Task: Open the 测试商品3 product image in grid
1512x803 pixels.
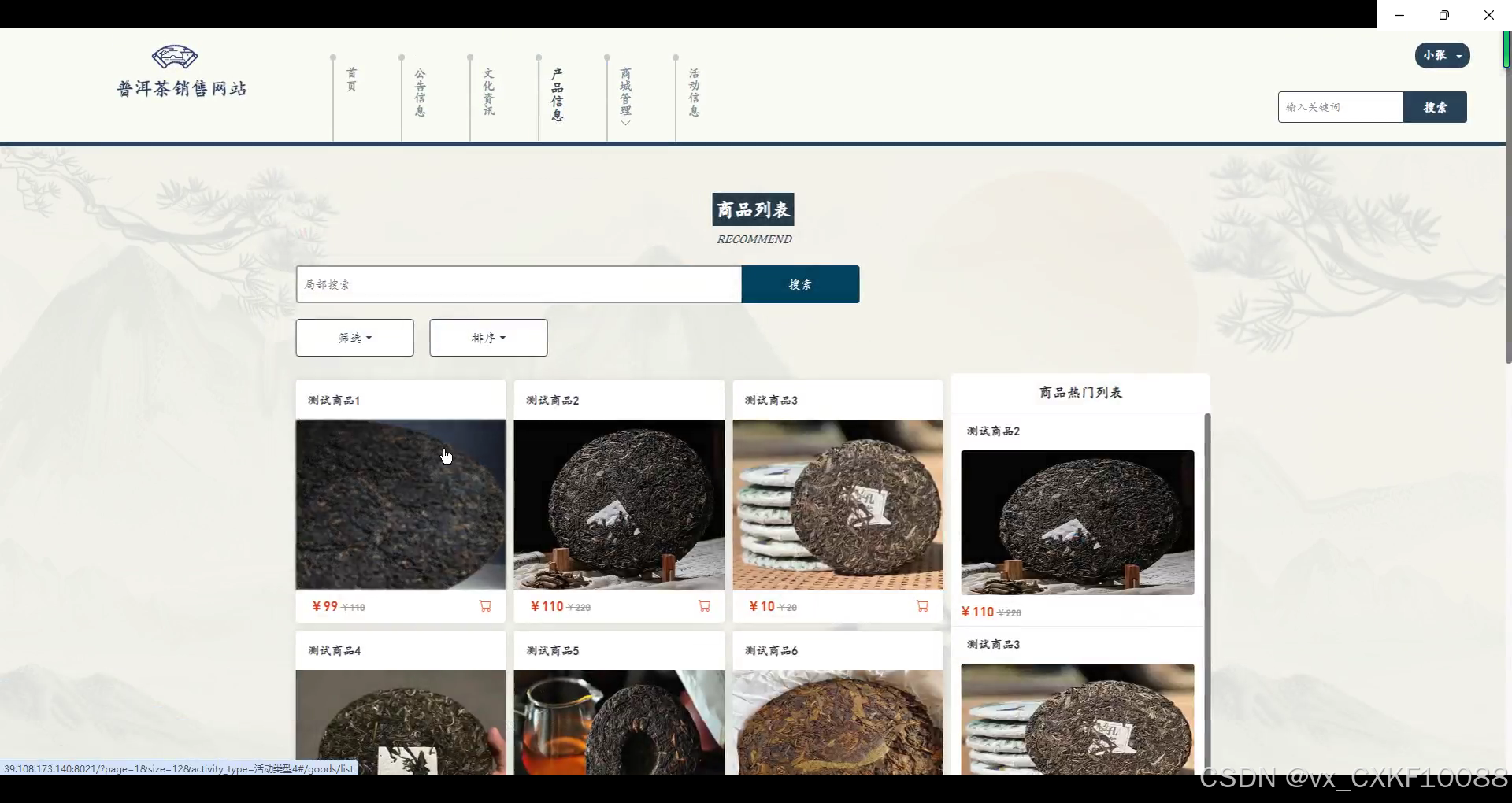Action: tap(838, 505)
